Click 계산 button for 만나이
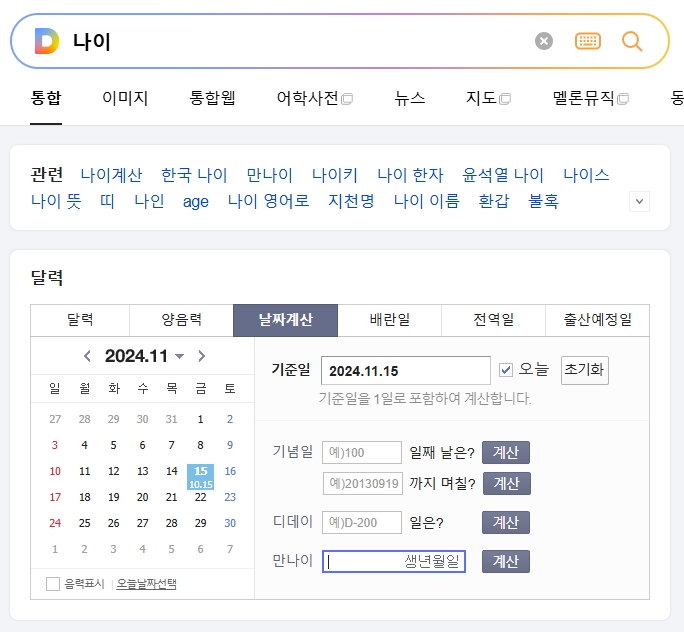Screen dimensions: 684x632 [506, 561]
